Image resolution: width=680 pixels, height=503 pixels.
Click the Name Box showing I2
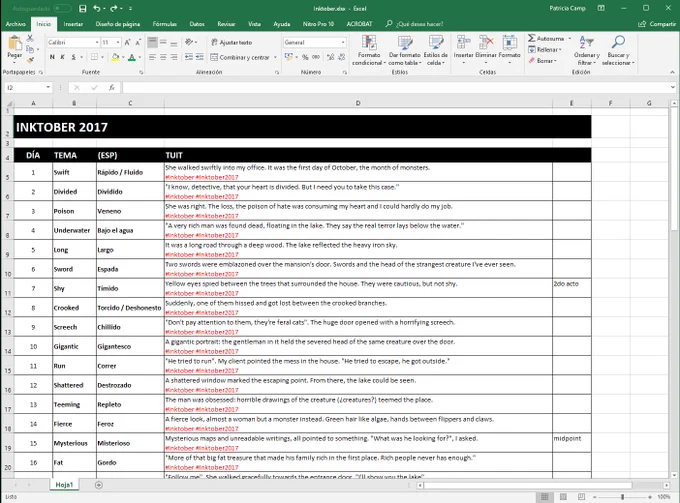(x=28, y=88)
